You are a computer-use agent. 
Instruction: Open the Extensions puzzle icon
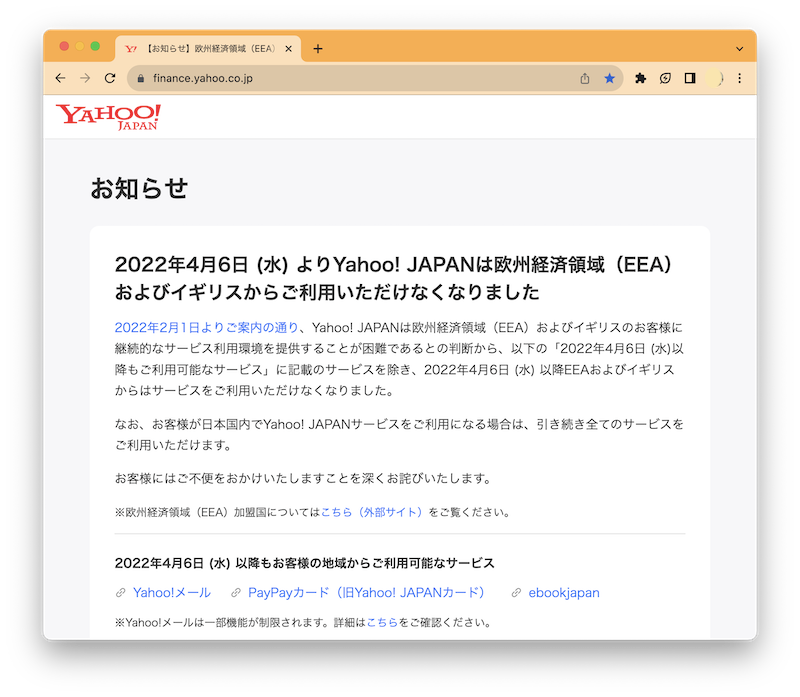[x=640, y=78]
